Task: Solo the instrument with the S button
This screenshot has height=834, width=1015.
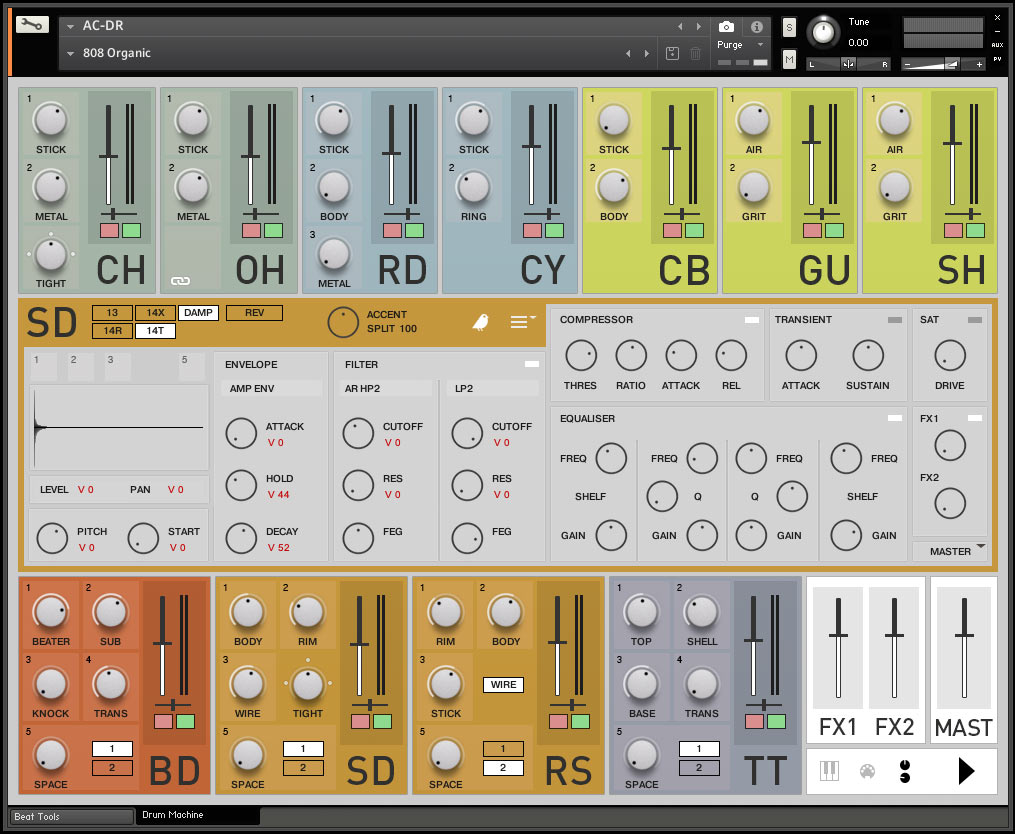Action: coord(790,27)
